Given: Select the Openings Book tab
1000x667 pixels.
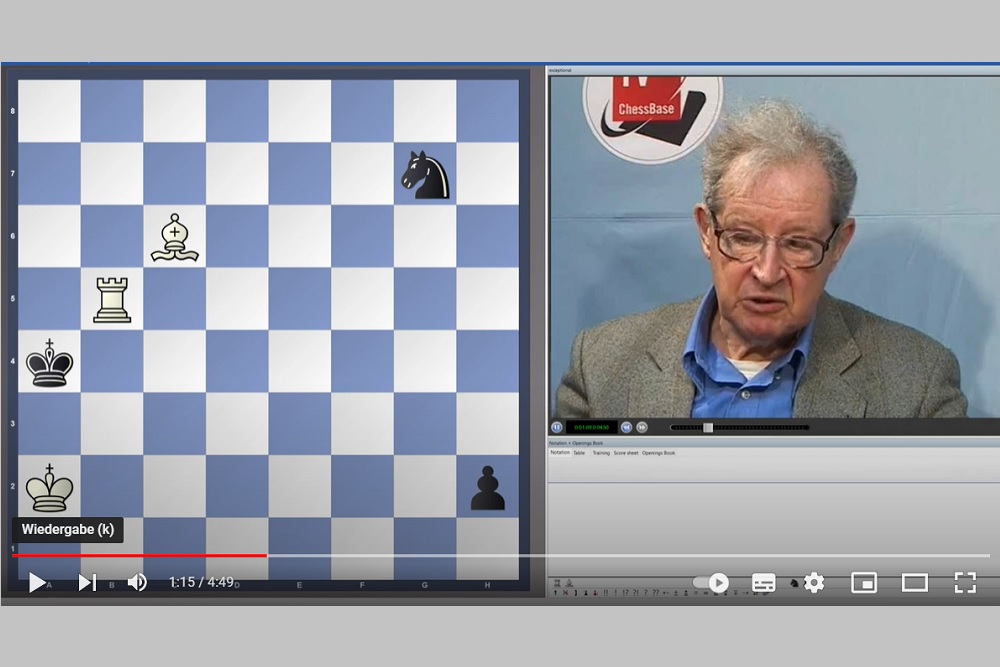Looking at the screenshot, I should click(x=658, y=453).
